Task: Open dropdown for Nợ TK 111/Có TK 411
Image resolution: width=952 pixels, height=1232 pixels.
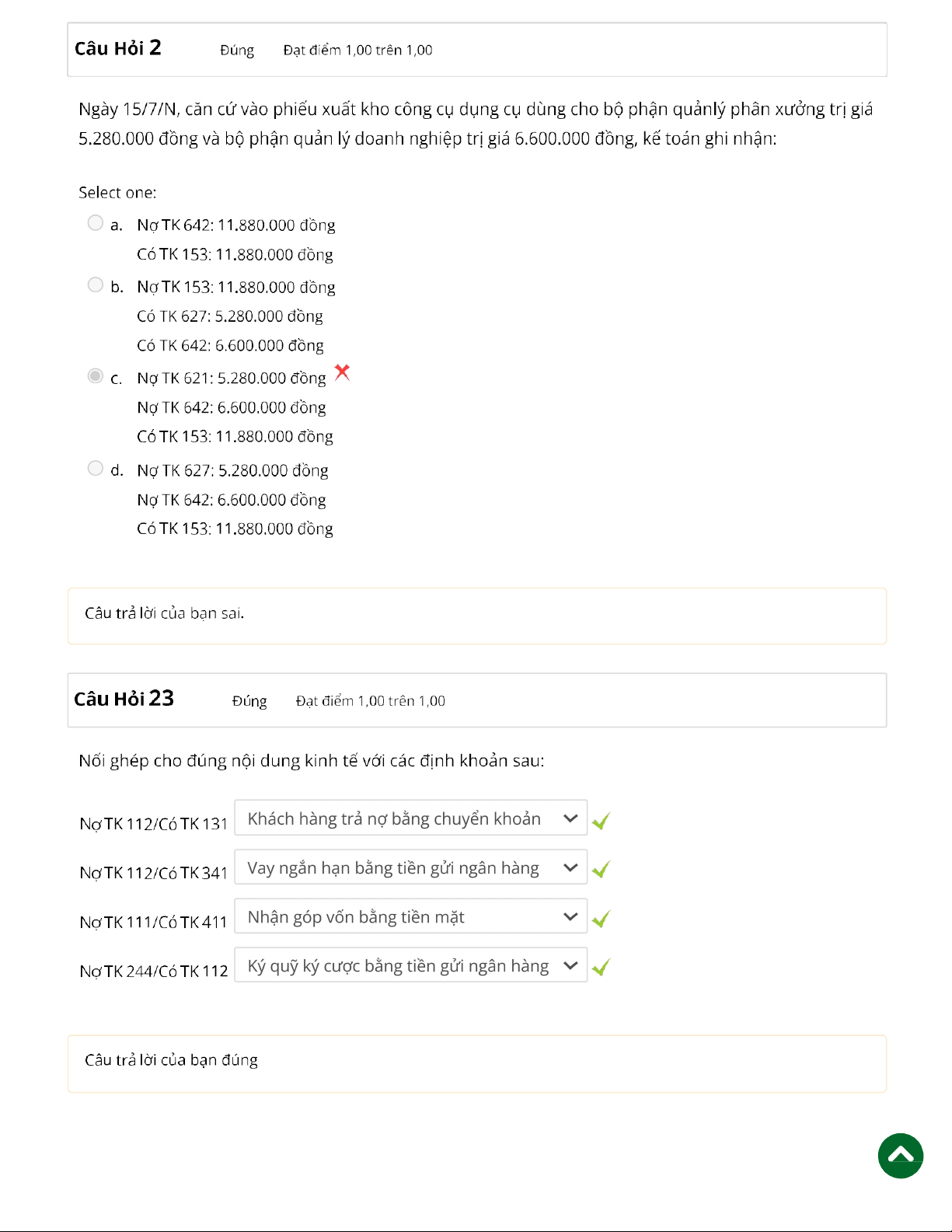Action: click(410, 916)
